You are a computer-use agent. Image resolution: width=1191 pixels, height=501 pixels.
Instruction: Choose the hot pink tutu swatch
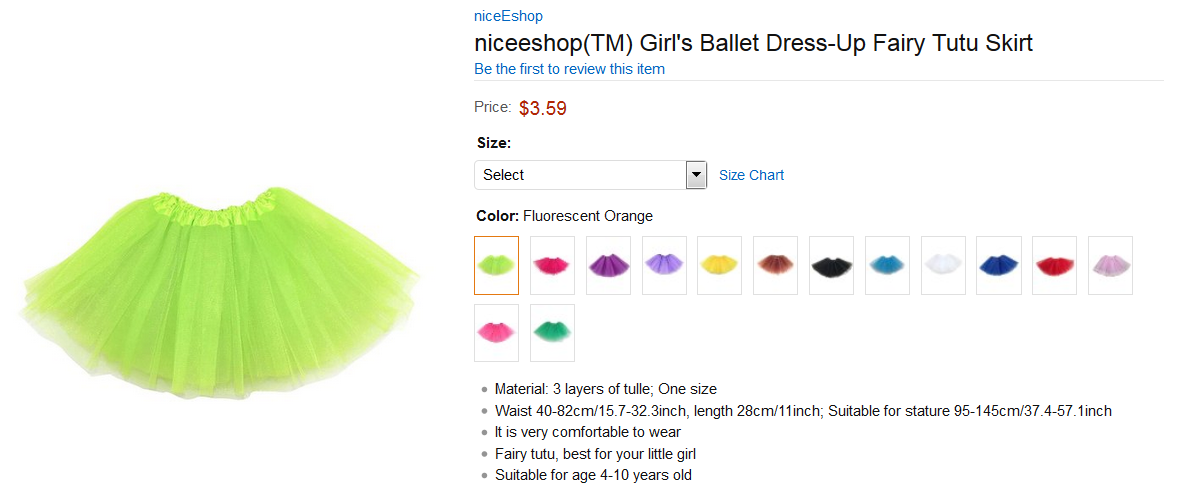552,266
